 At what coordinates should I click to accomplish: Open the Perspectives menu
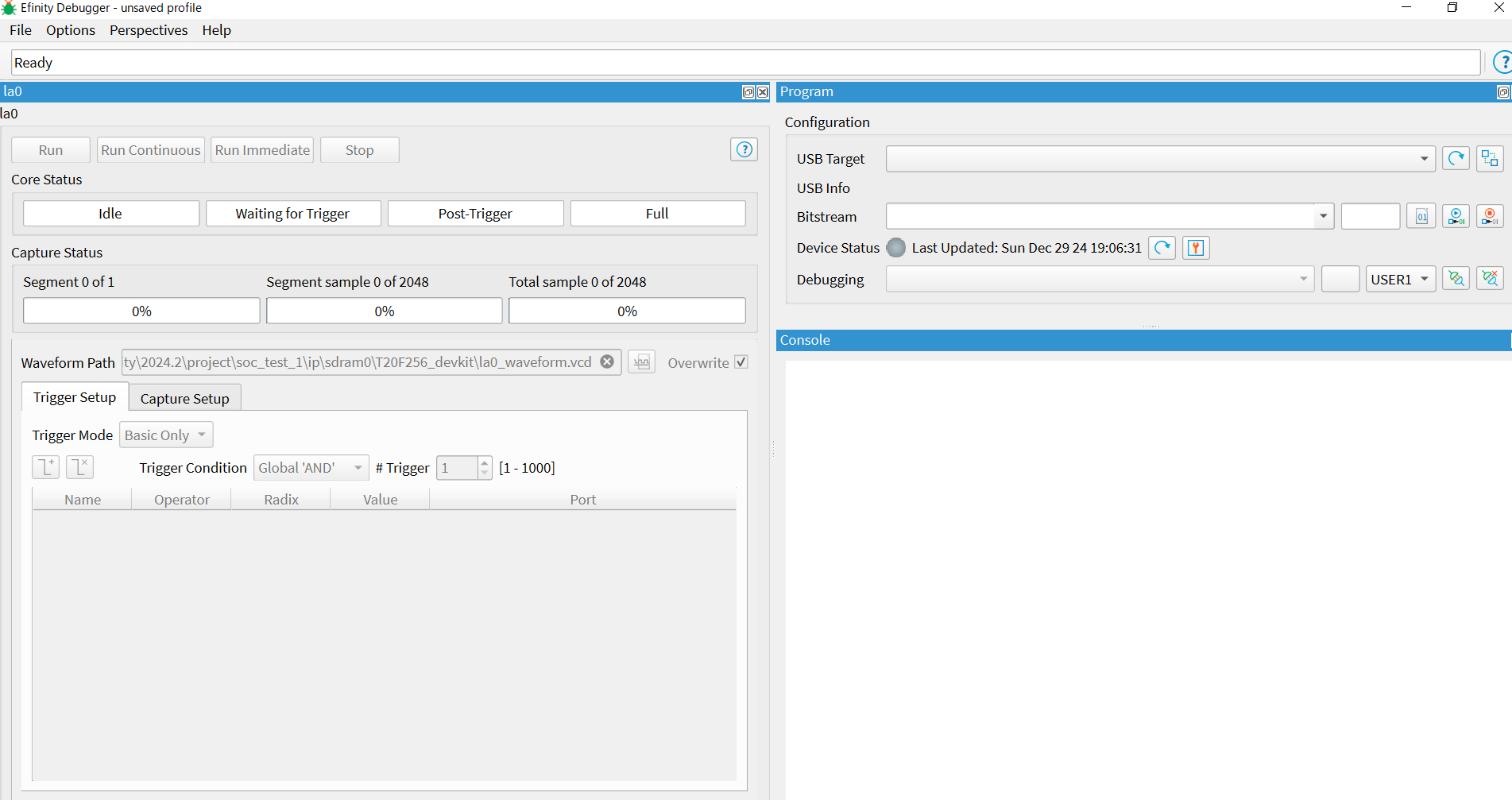[149, 30]
